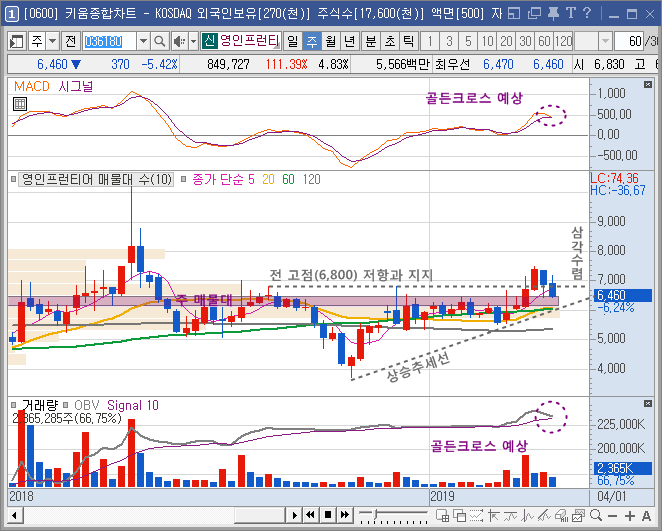
Task: Switch to 월 monthly chart tab
Action: [331, 41]
